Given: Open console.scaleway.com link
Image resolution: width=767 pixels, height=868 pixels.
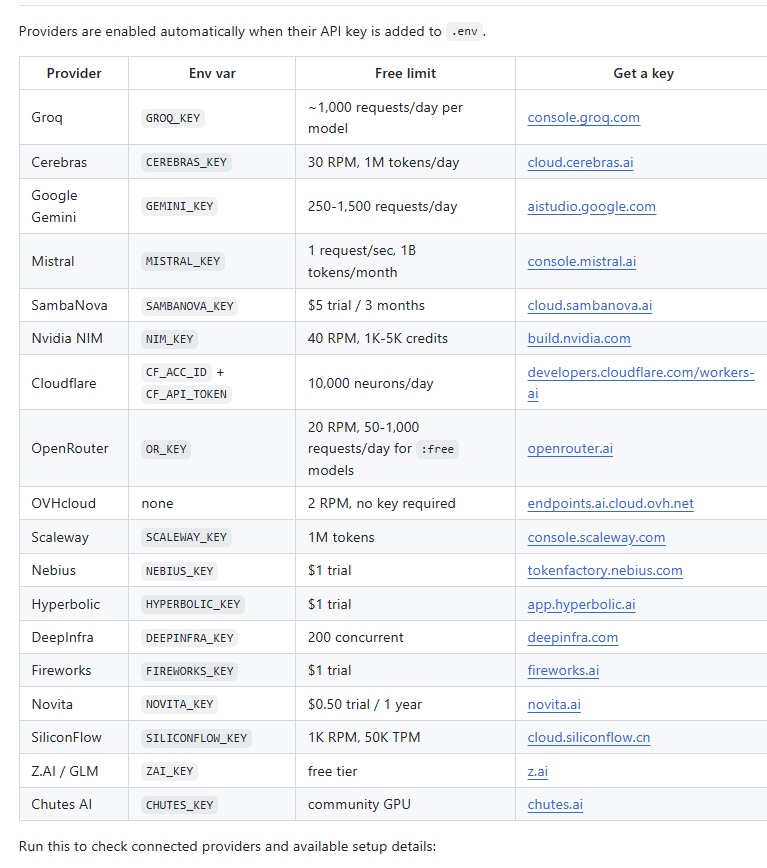Looking at the screenshot, I should pyautogui.click(x=596, y=538).
